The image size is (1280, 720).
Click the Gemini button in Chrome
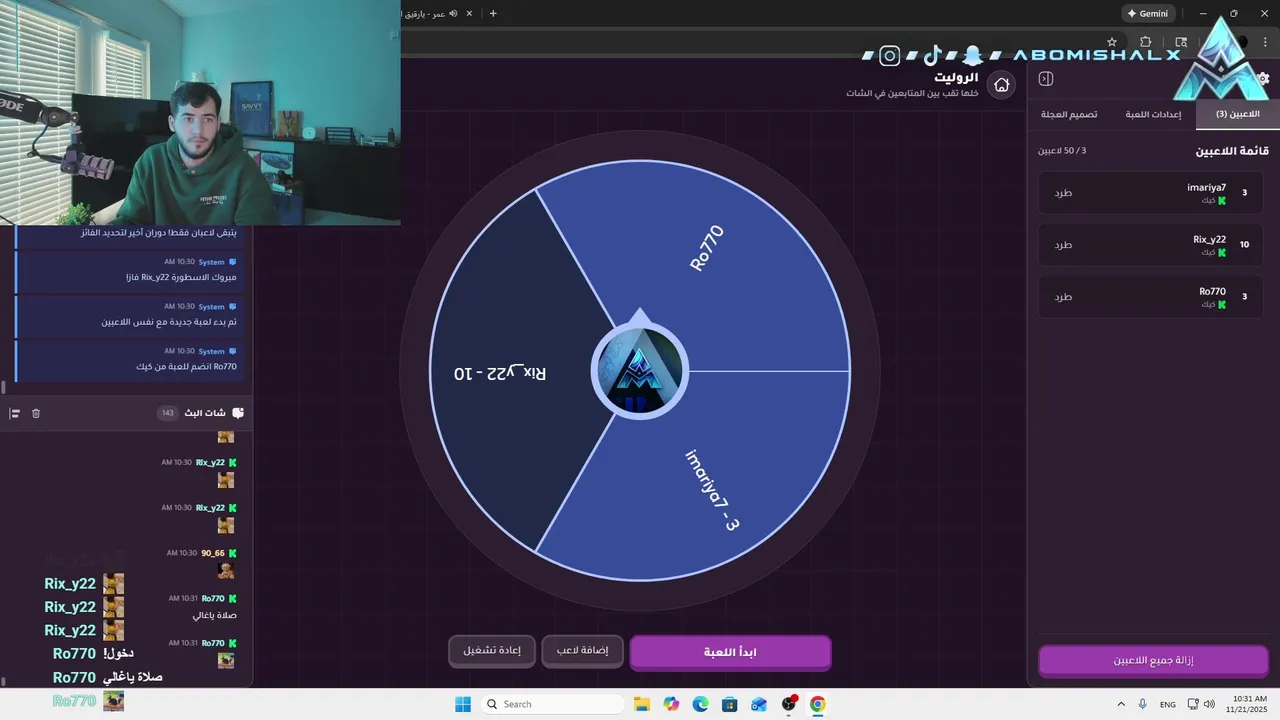(x=1147, y=14)
